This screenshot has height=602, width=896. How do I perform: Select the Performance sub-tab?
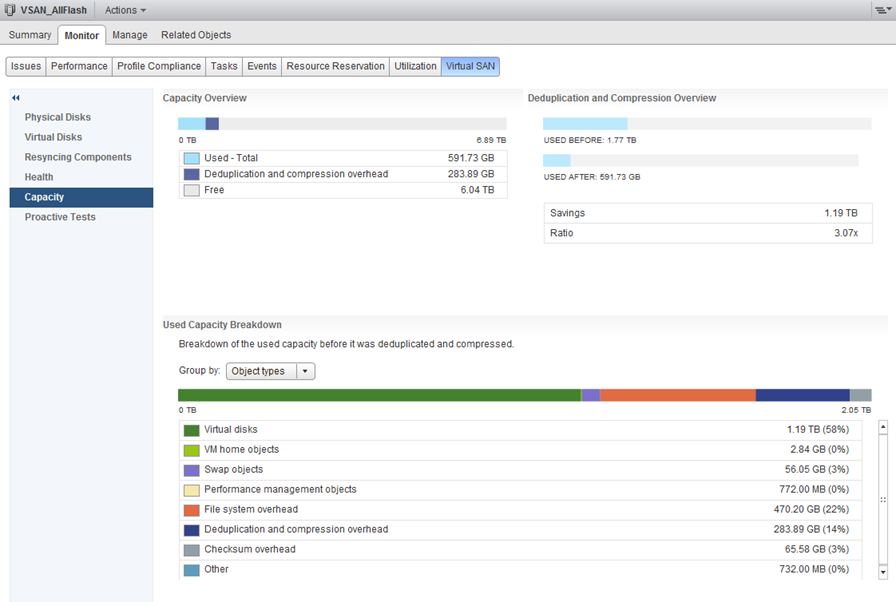tap(79, 66)
